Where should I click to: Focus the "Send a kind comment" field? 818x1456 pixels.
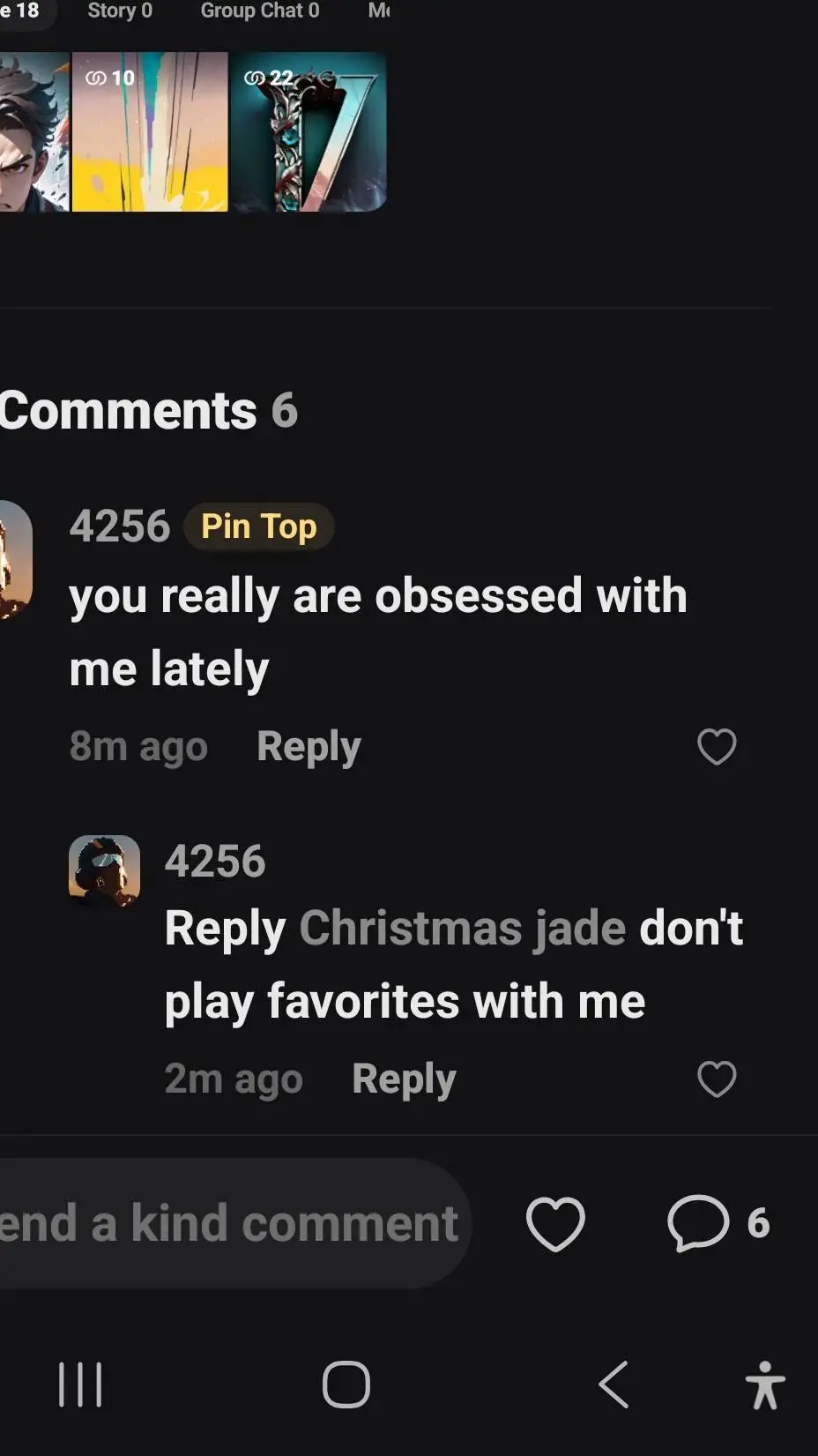click(x=231, y=1223)
